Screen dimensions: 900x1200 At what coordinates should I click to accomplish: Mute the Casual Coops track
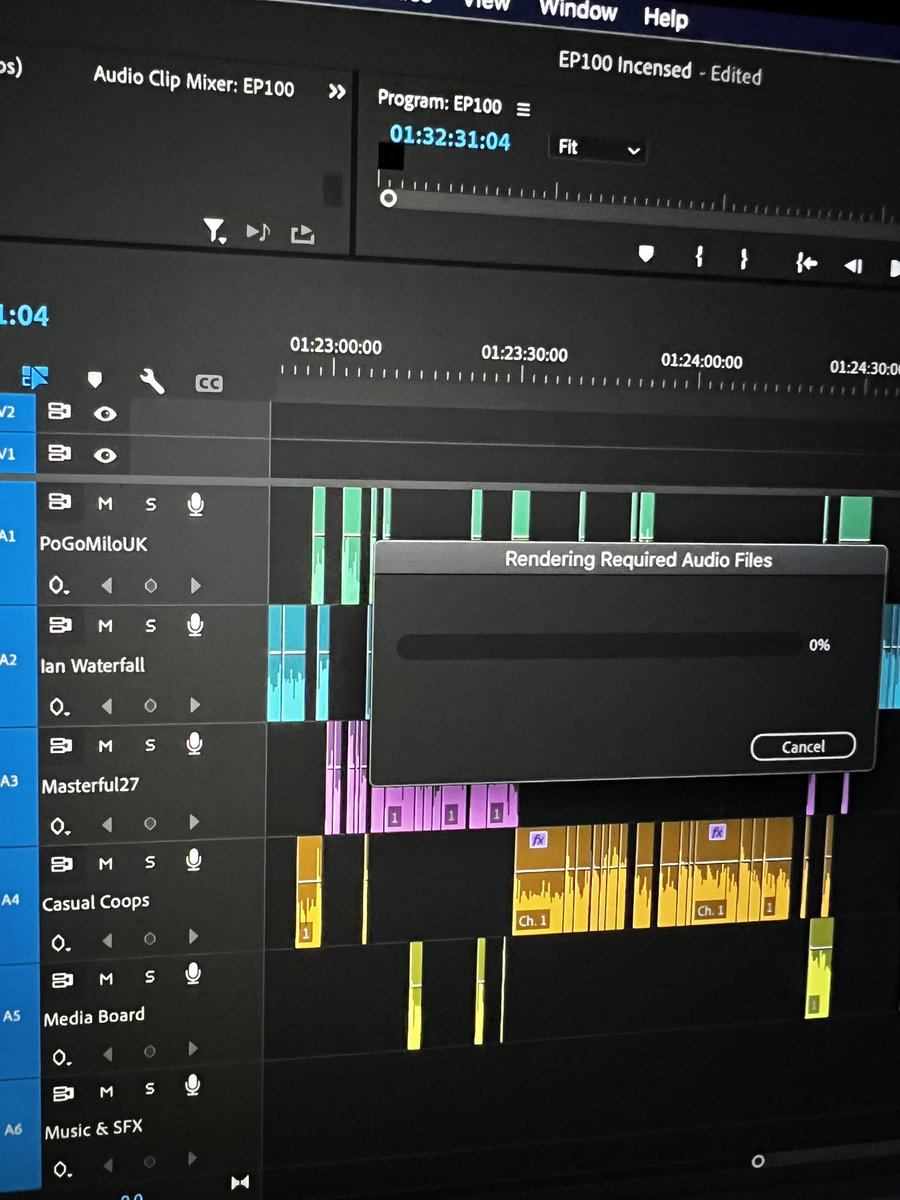(x=105, y=863)
